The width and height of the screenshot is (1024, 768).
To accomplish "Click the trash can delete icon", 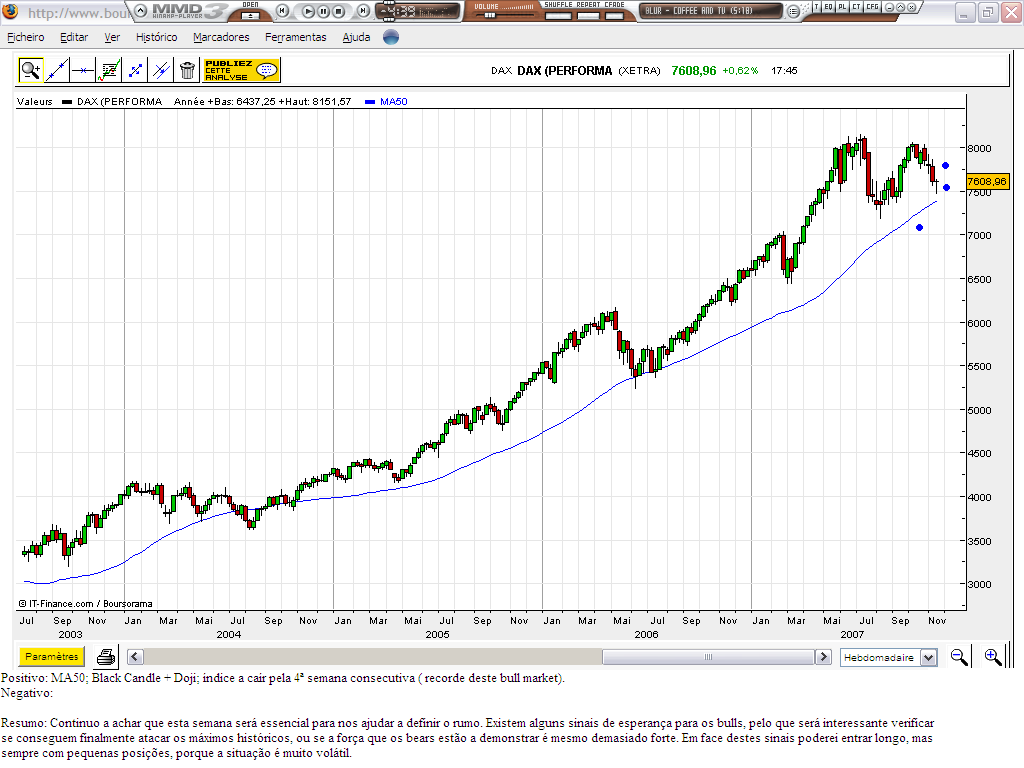I will click(x=187, y=70).
